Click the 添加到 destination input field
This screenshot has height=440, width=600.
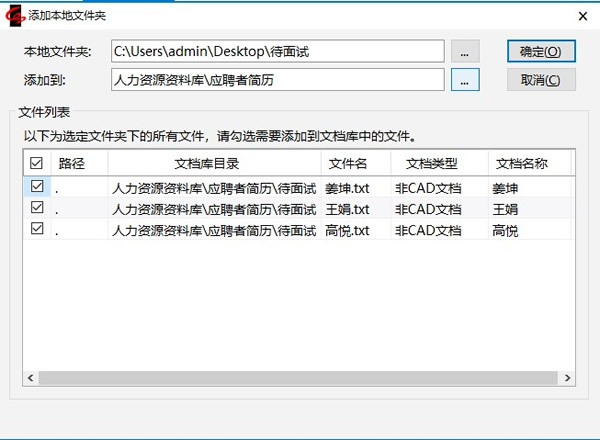tap(276, 79)
